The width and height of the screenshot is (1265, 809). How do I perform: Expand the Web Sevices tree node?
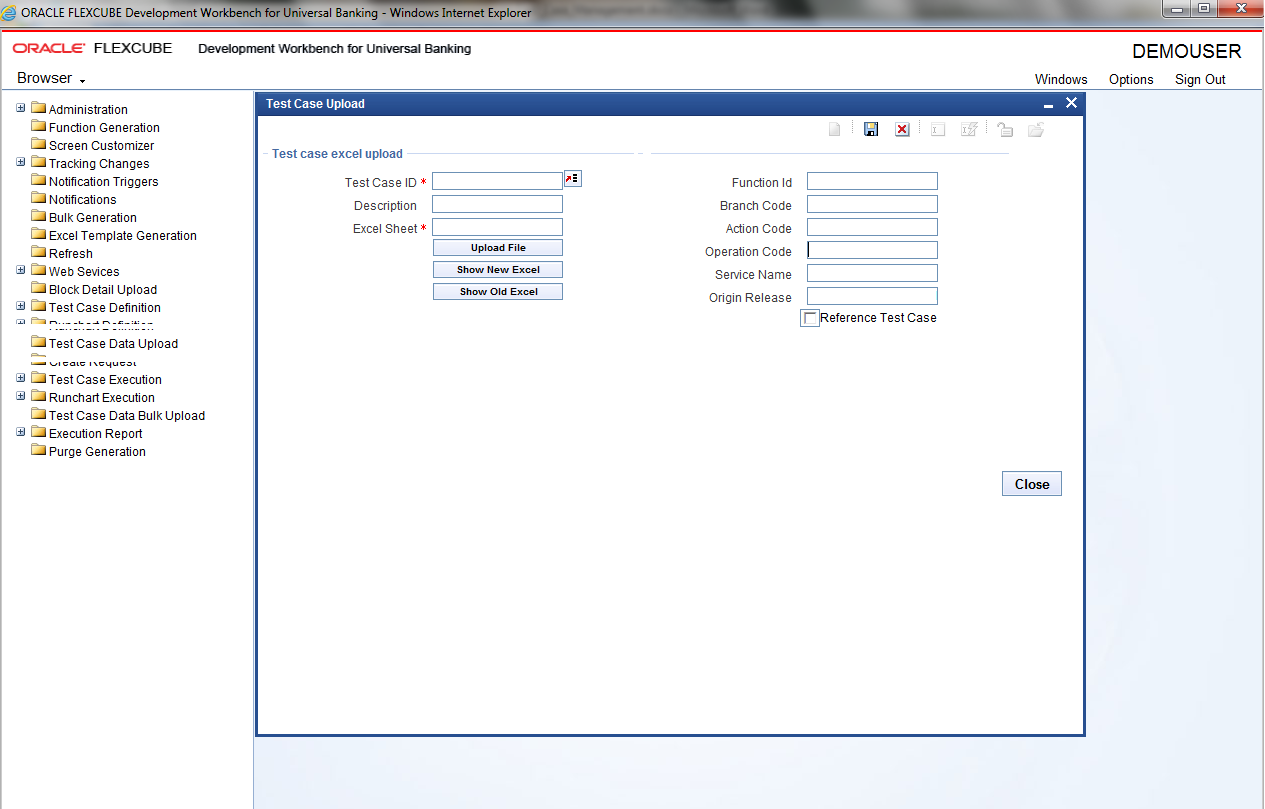21,270
